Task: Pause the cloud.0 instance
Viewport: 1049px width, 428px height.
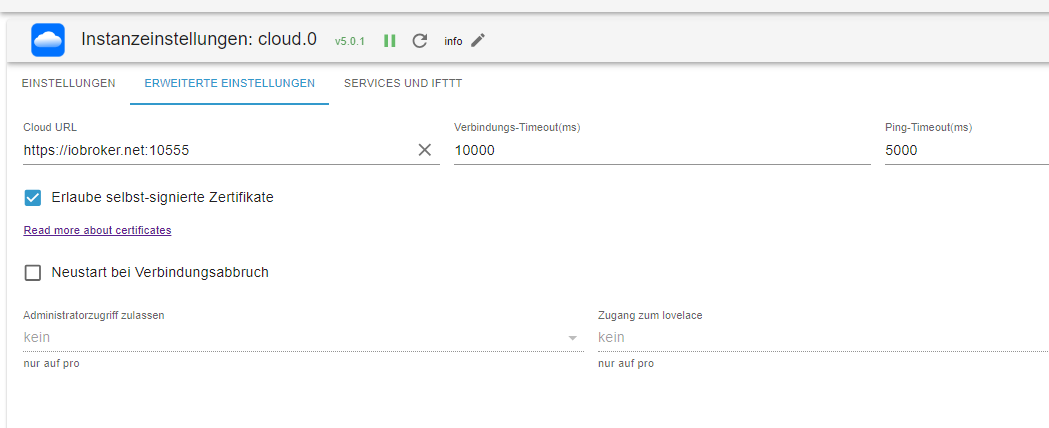Action: 390,41
